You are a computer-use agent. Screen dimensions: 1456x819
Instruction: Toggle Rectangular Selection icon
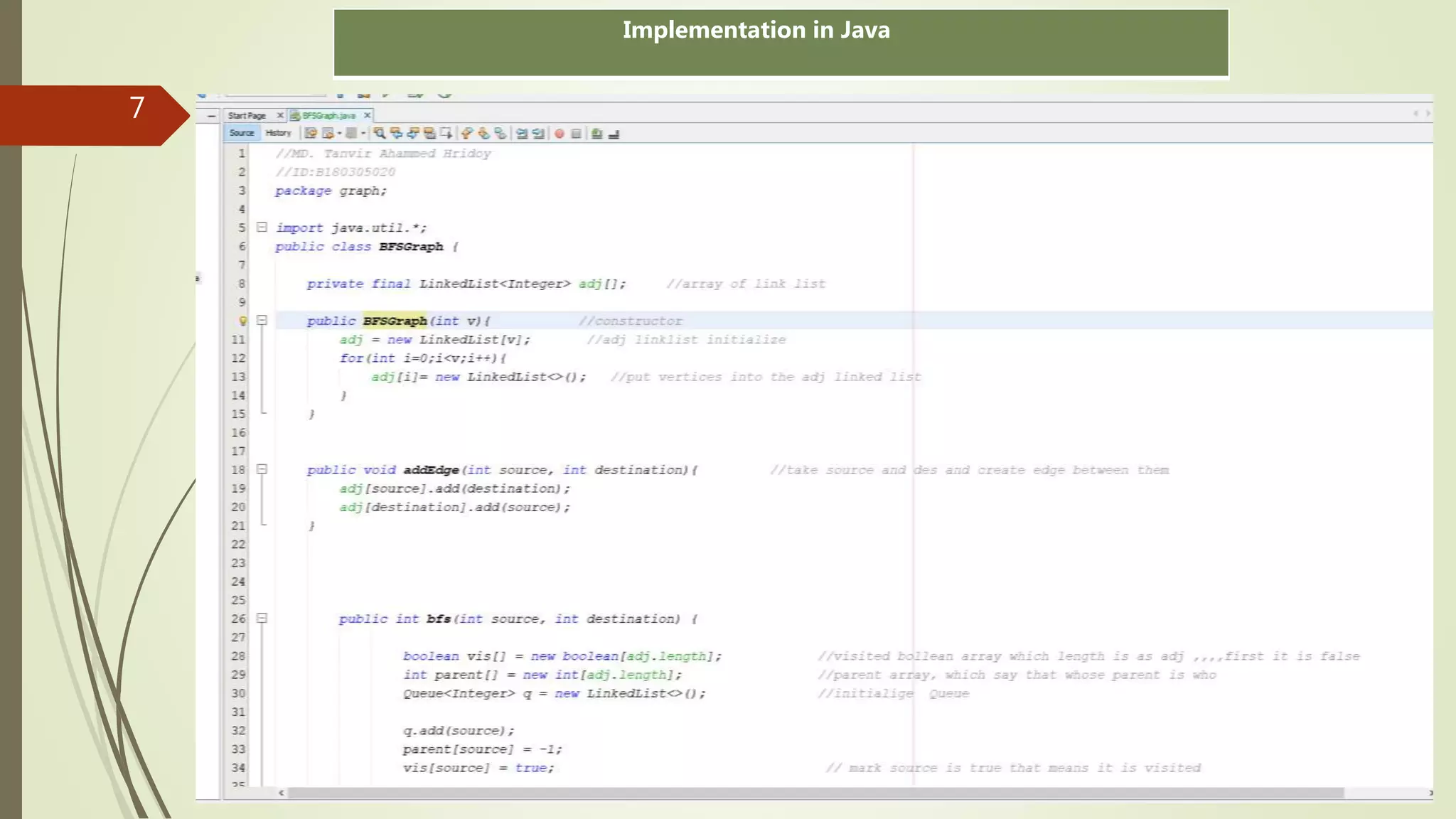pyautogui.click(x=446, y=133)
